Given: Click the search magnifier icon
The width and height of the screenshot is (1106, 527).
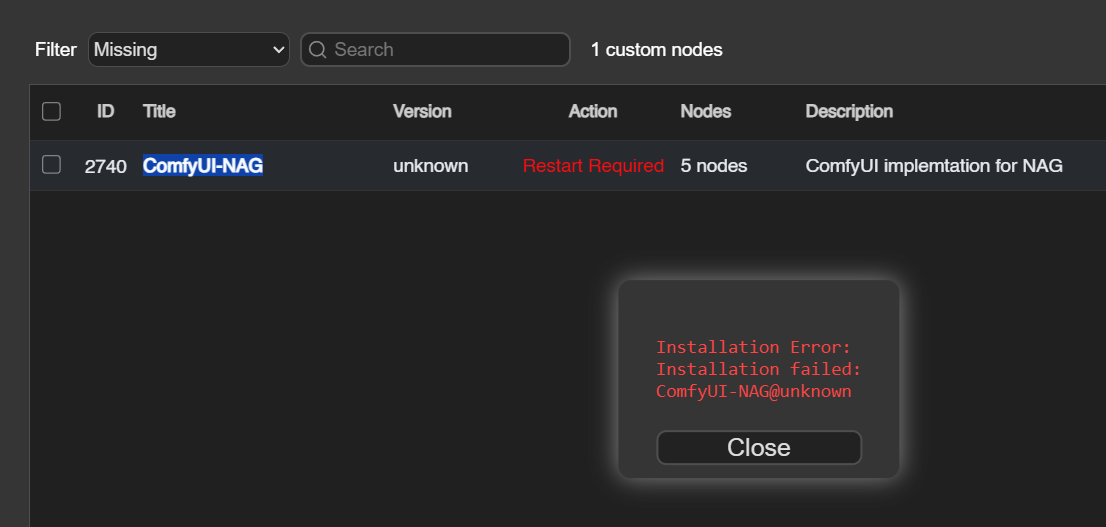Looking at the screenshot, I should pos(317,49).
